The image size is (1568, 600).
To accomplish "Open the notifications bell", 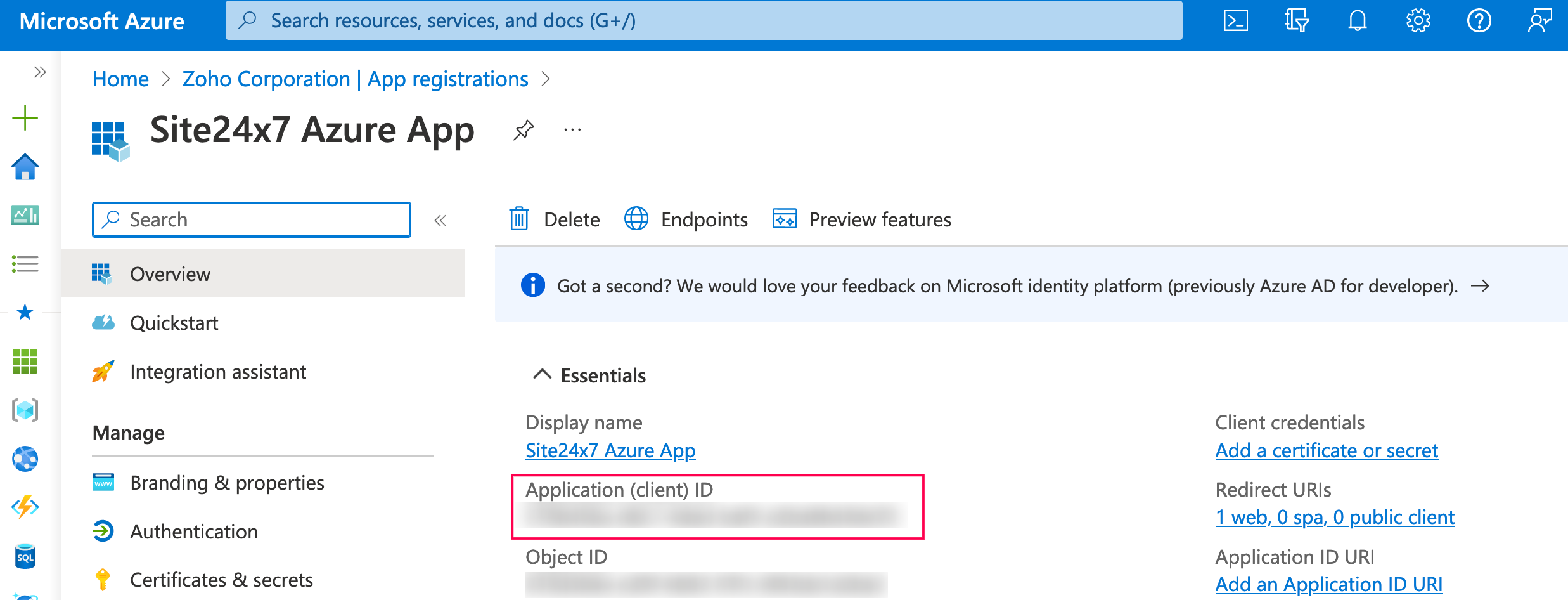I will (1356, 20).
